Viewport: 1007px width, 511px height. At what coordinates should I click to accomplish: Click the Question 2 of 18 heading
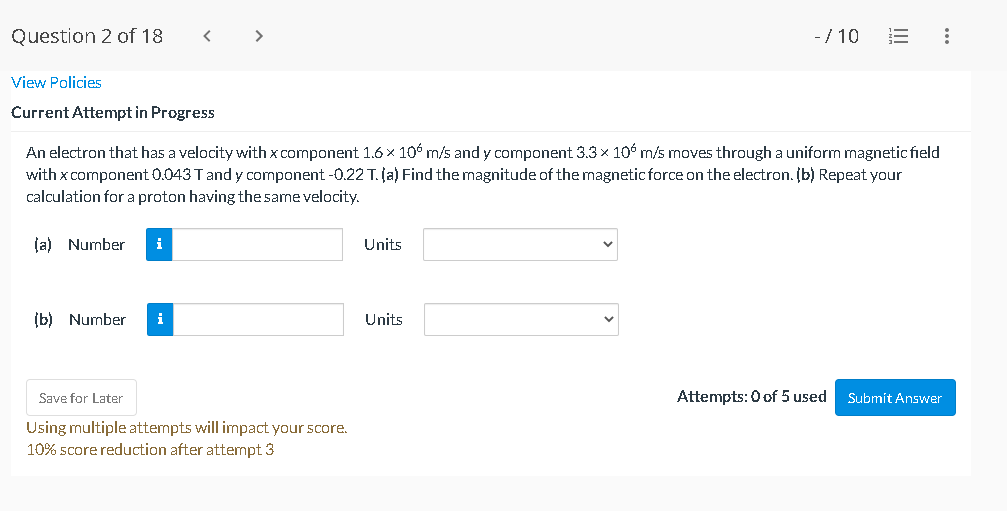pyautogui.click(x=87, y=36)
